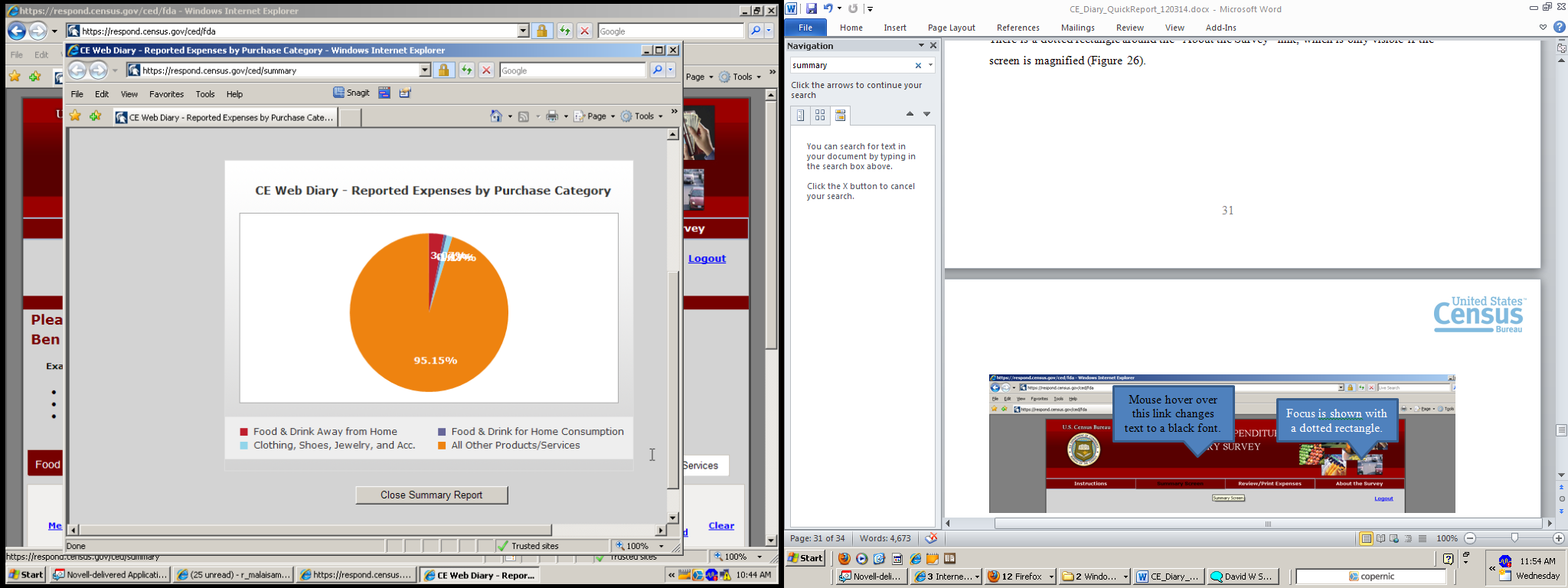Image resolution: width=1568 pixels, height=588 pixels.
Task: Open Word Help question mark icon
Action: [x=1559, y=27]
